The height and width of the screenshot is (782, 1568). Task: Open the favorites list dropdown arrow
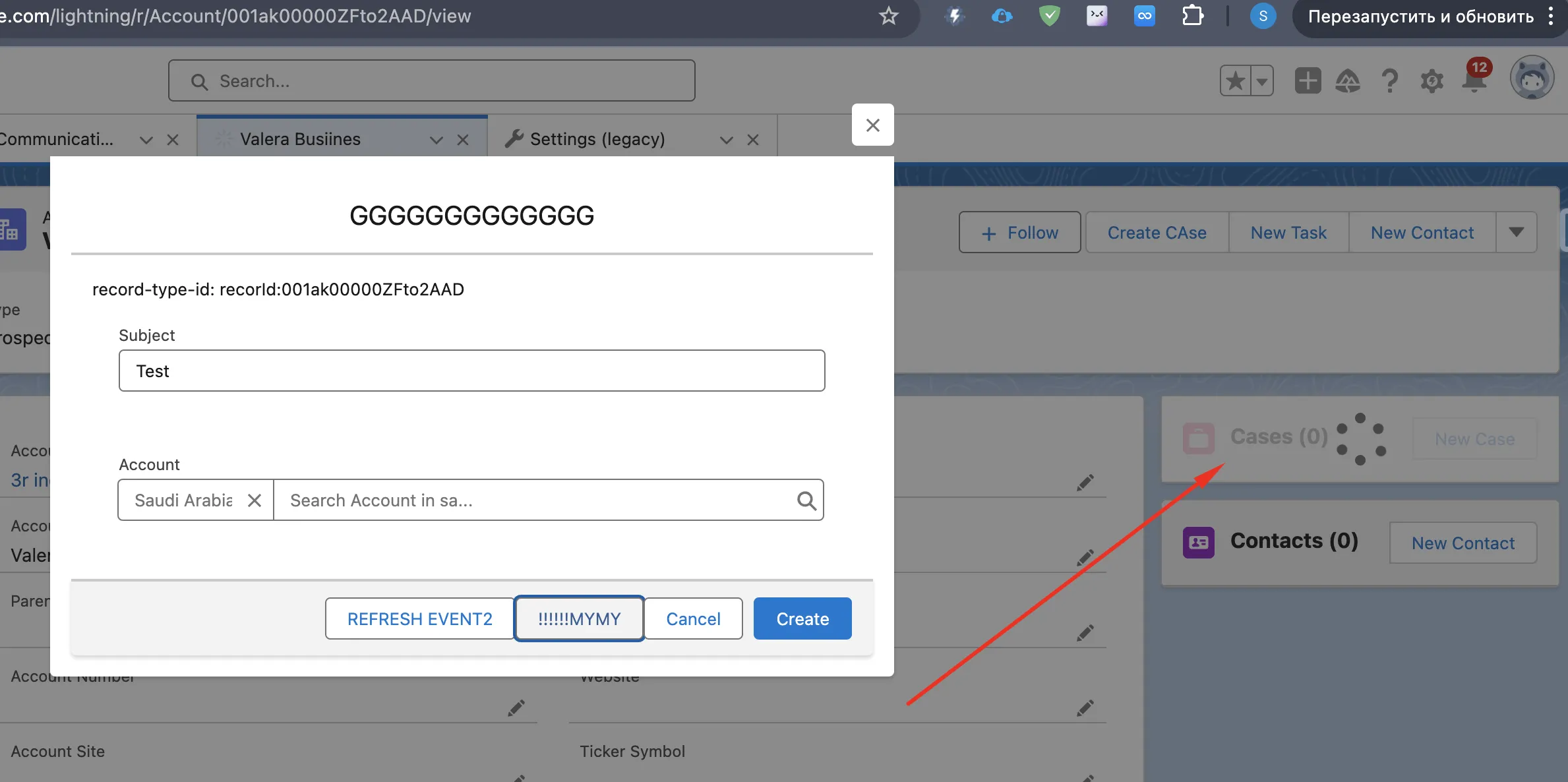tap(1261, 82)
